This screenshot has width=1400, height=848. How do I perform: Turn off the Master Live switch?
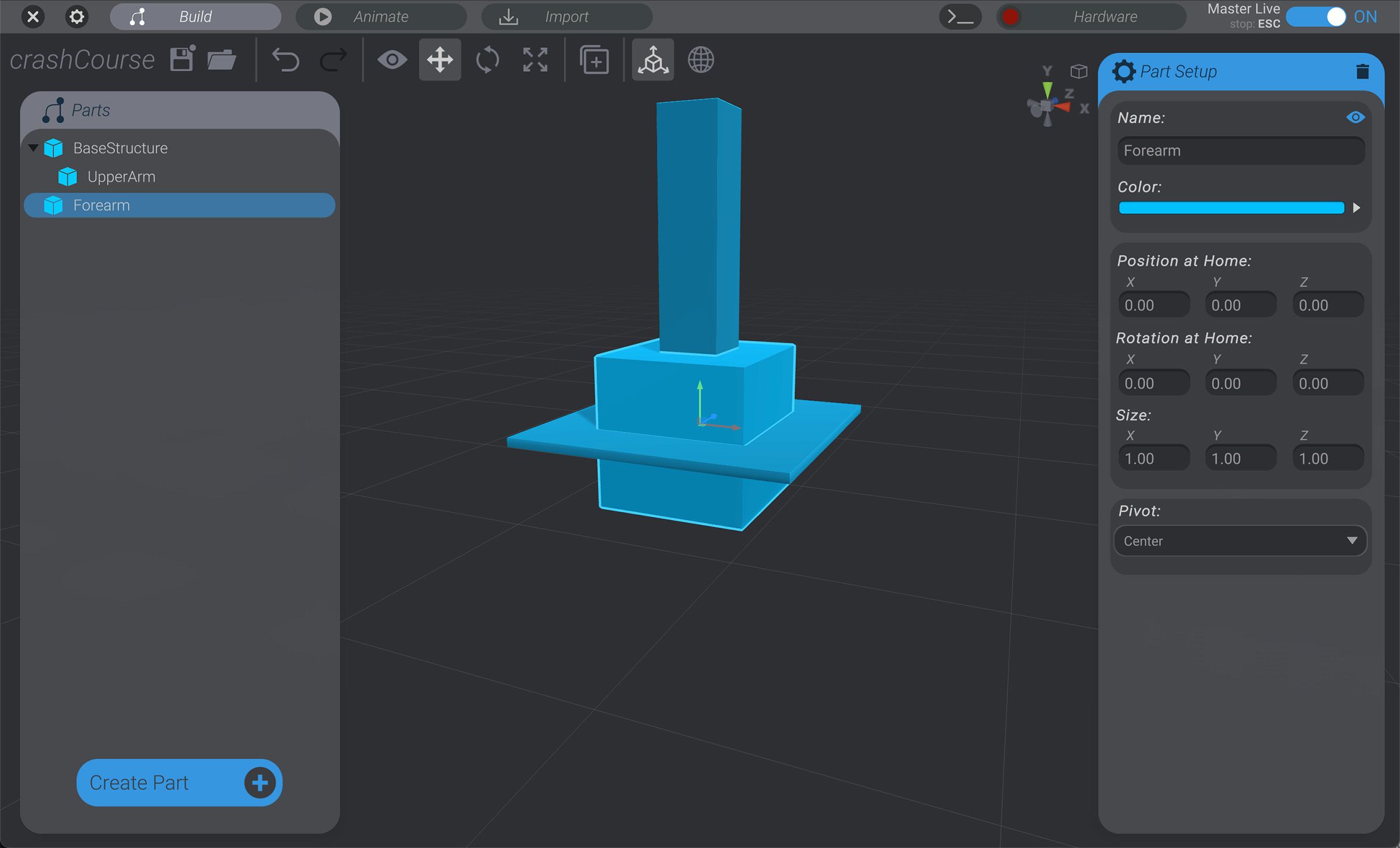tap(1317, 17)
